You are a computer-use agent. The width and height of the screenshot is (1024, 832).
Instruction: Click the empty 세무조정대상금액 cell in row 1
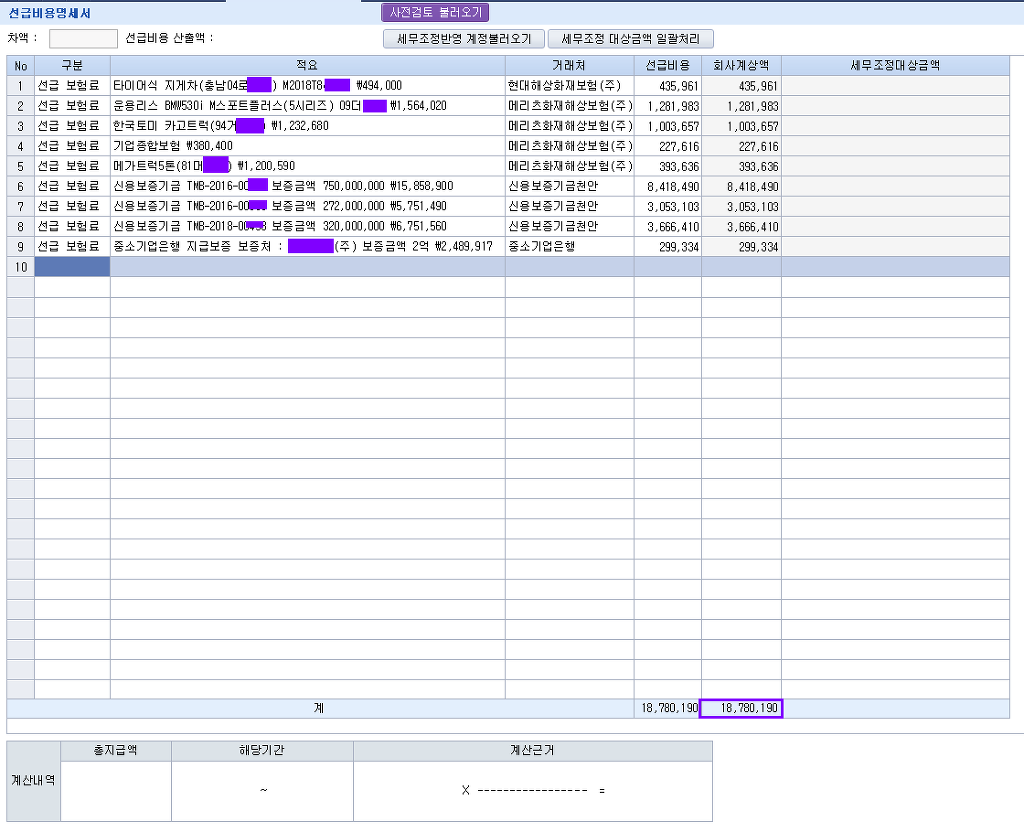tap(895, 86)
